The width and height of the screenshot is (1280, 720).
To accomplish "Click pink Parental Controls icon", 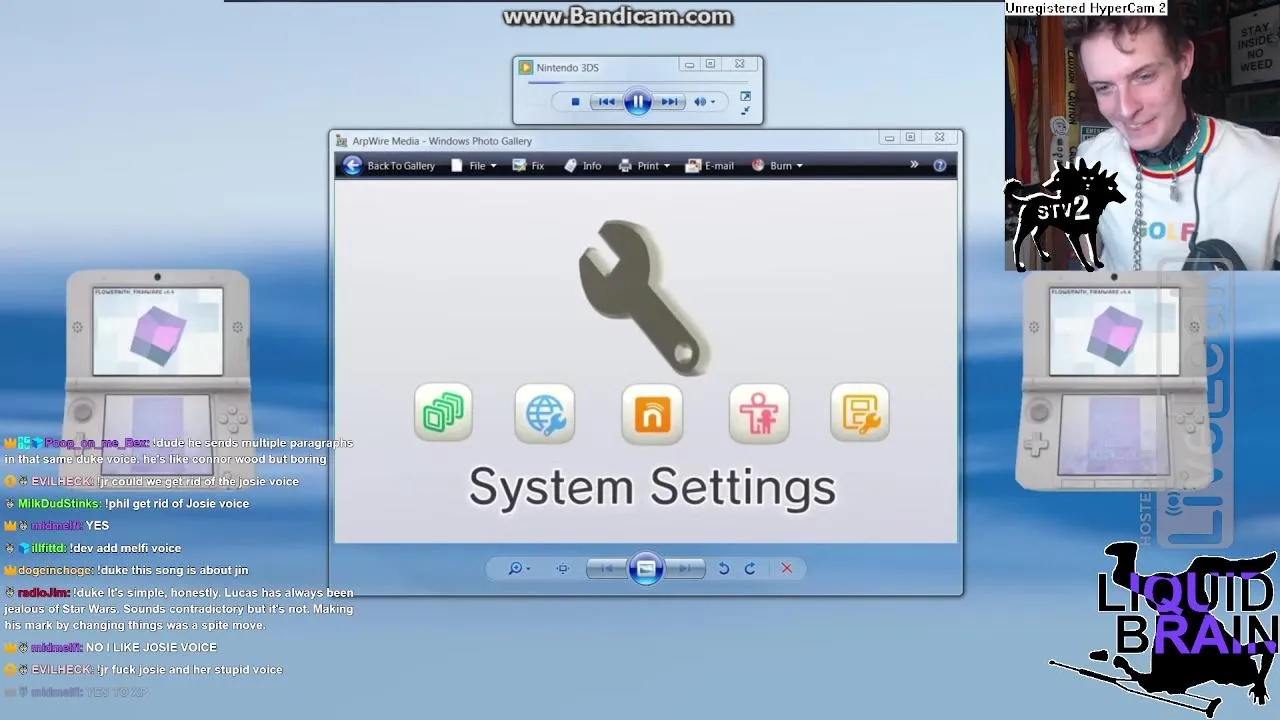I will (x=759, y=413).
